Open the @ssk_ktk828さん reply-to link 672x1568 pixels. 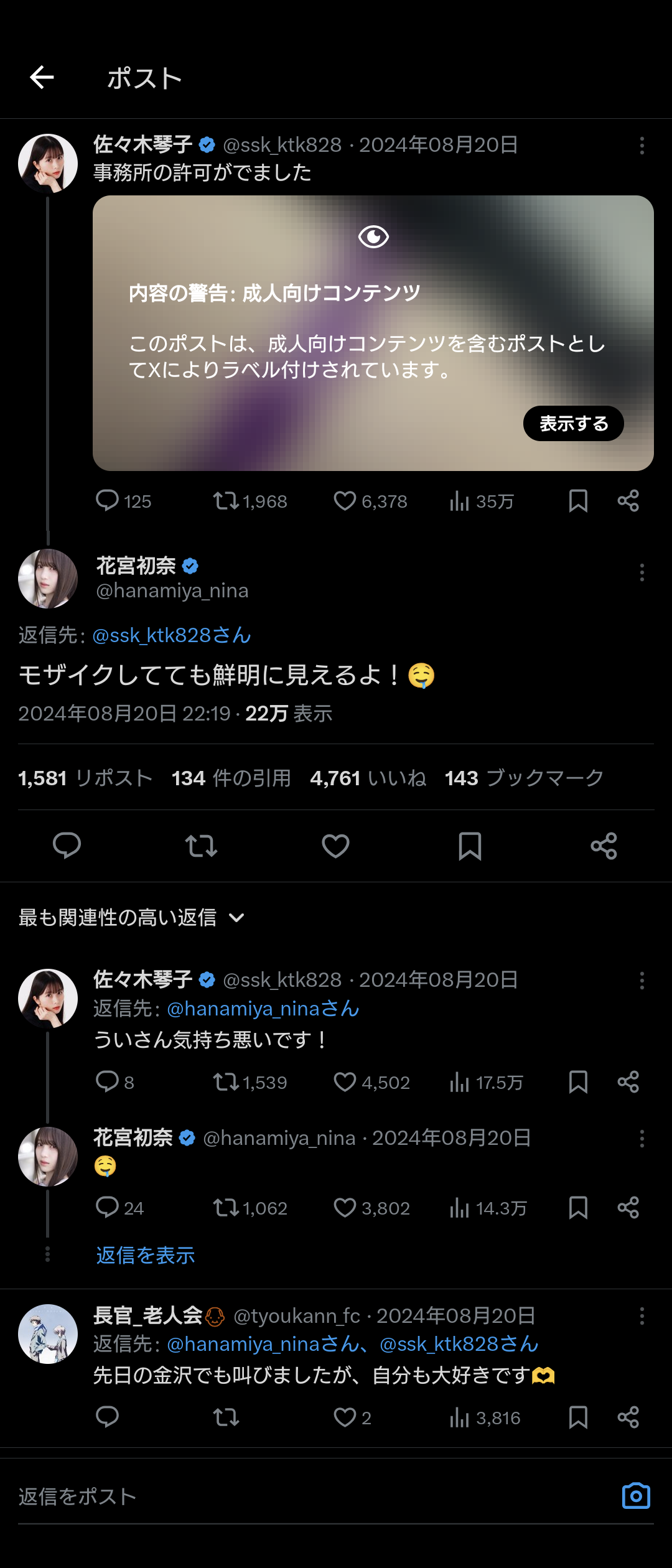[x=172, y=635]
